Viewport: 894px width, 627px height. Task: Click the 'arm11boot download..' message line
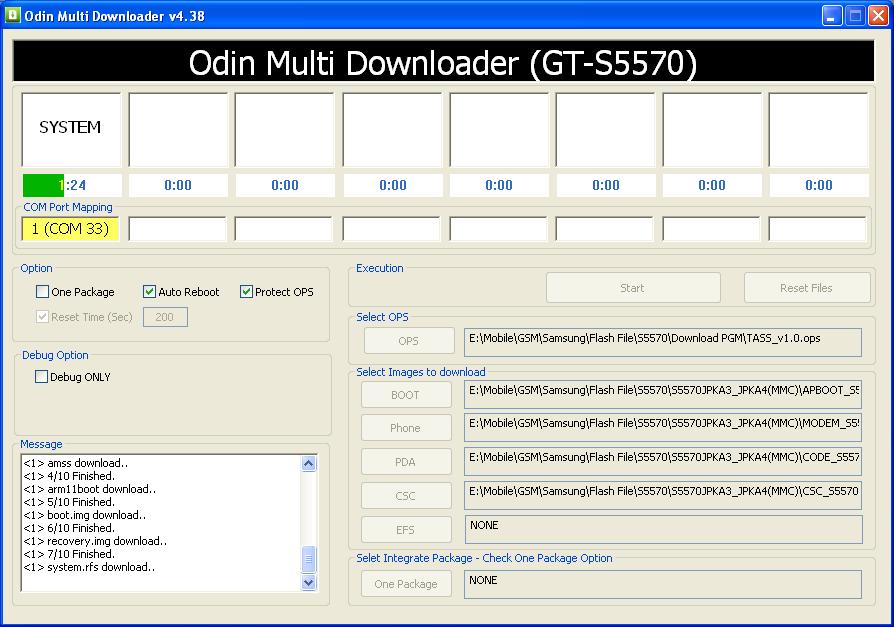tap(90, 489)
